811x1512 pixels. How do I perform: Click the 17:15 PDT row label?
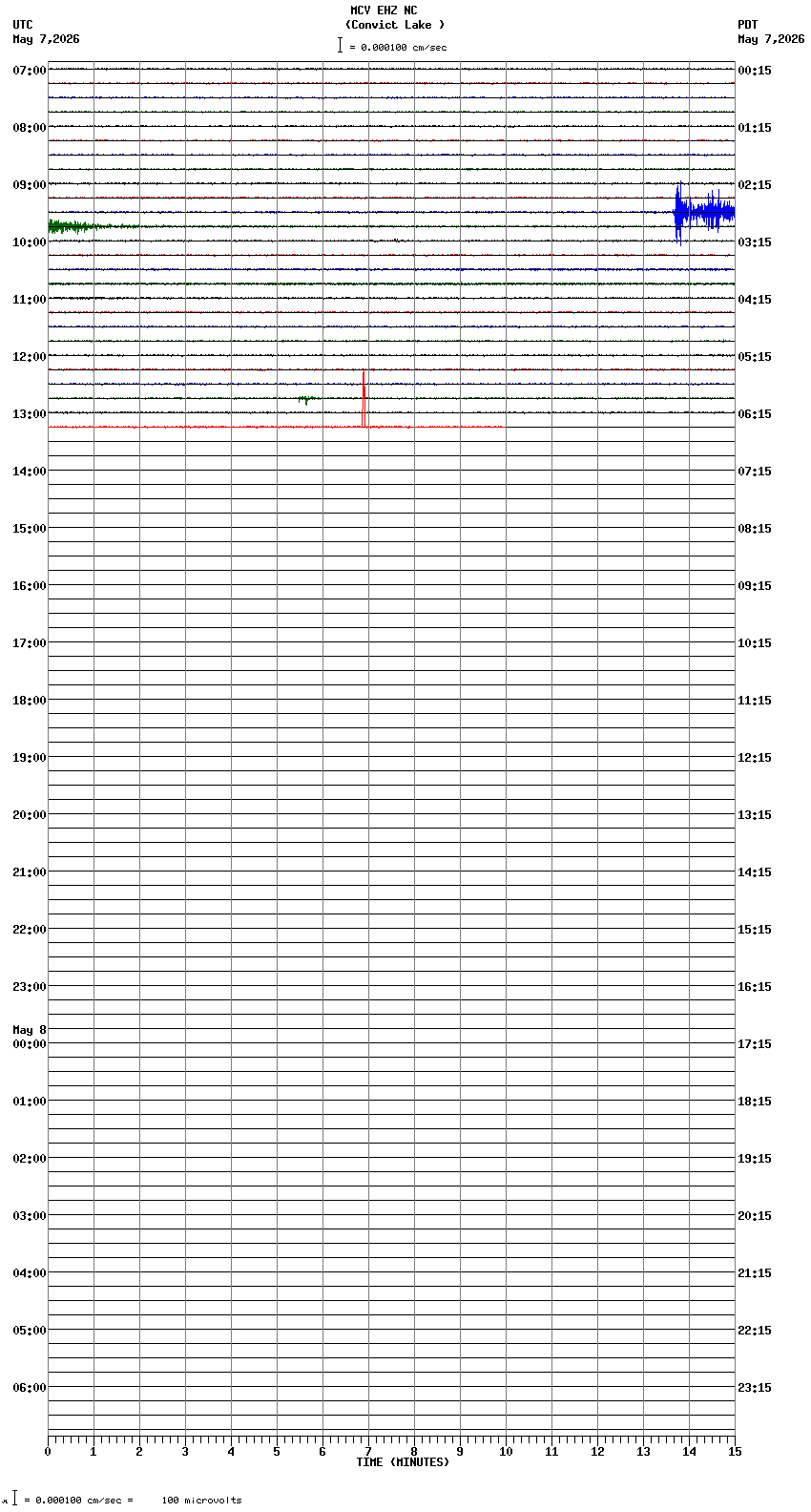coord(755,1044)
